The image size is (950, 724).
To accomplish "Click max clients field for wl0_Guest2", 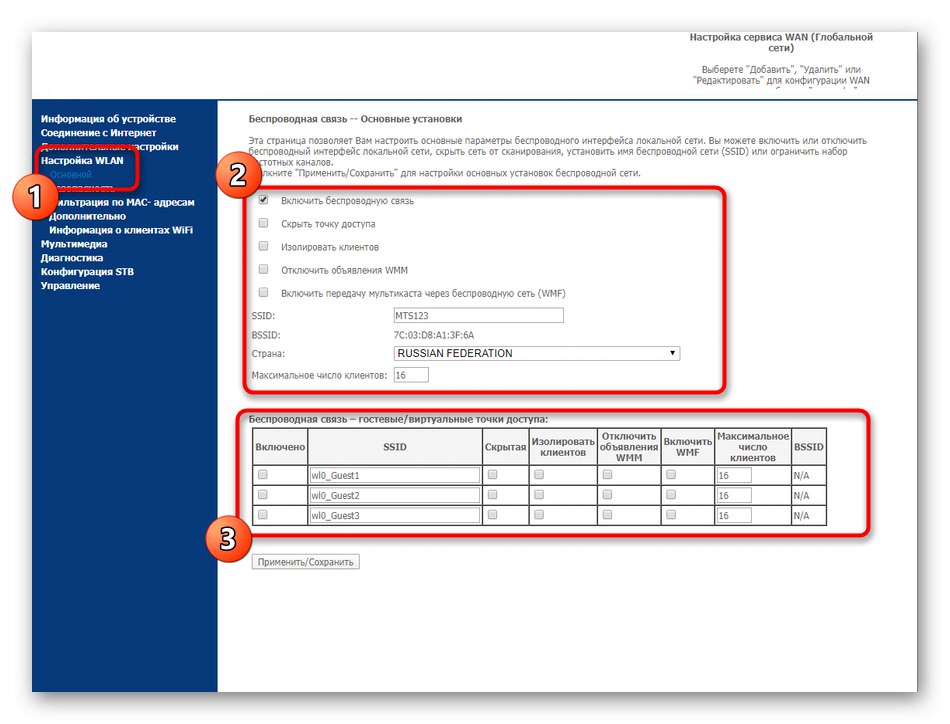I will [734, 496].
